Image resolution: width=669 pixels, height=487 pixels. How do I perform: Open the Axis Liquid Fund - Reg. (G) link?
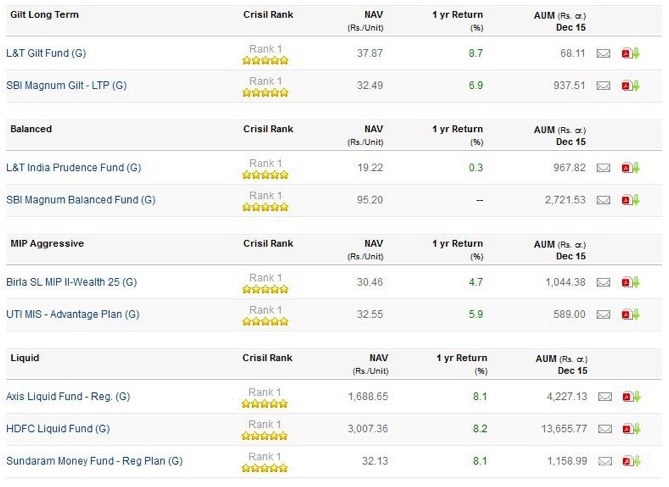click(68, 397)
